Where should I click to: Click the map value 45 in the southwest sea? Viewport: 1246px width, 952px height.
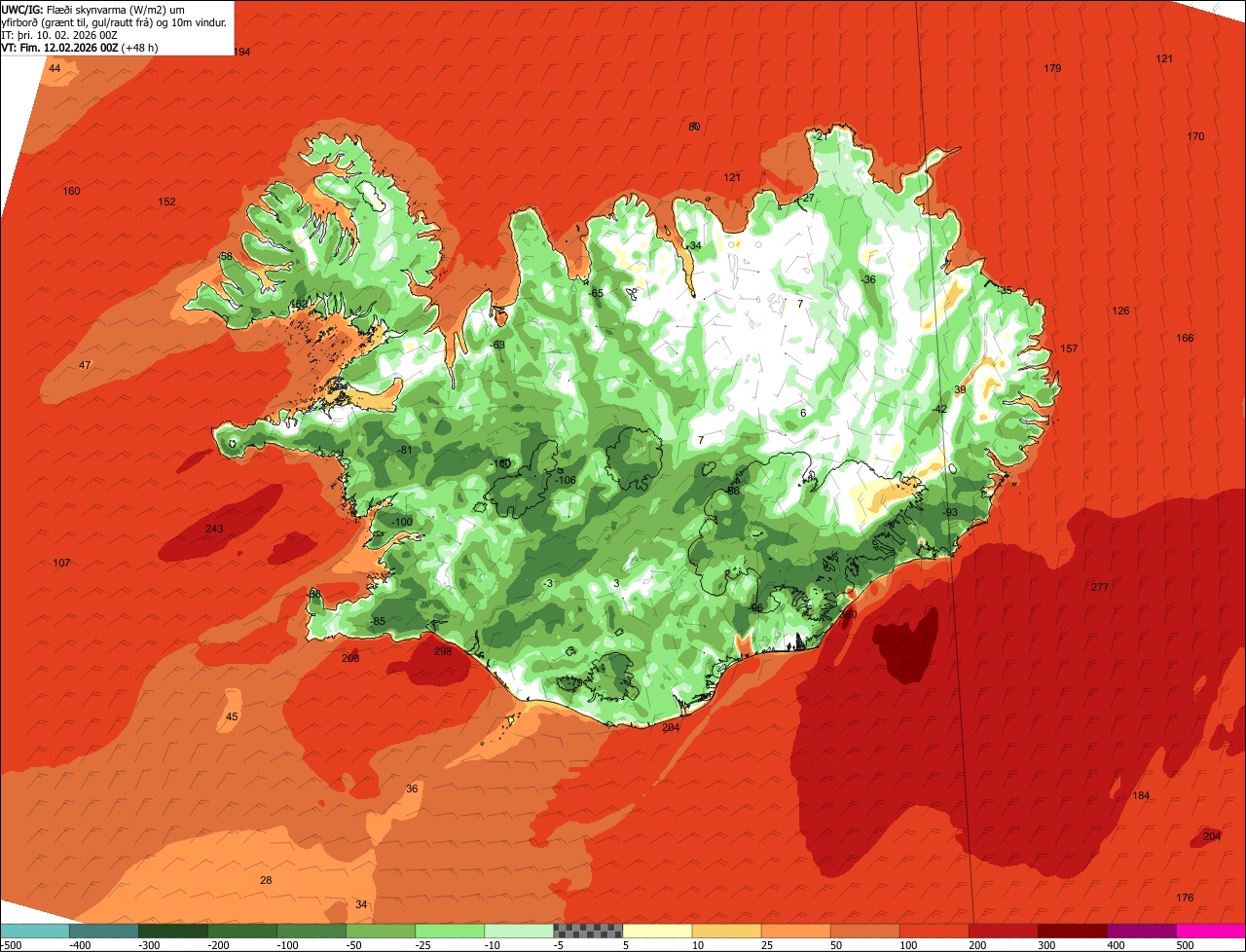[232, 716]
